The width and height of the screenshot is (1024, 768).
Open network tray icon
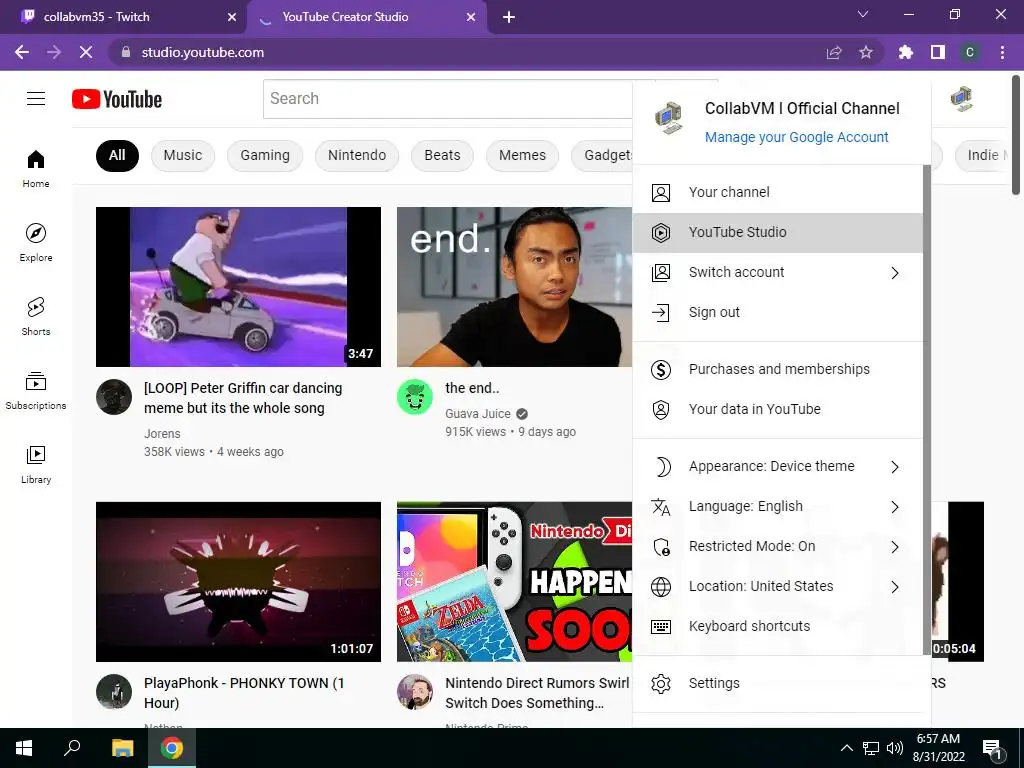tap(871, 748)
